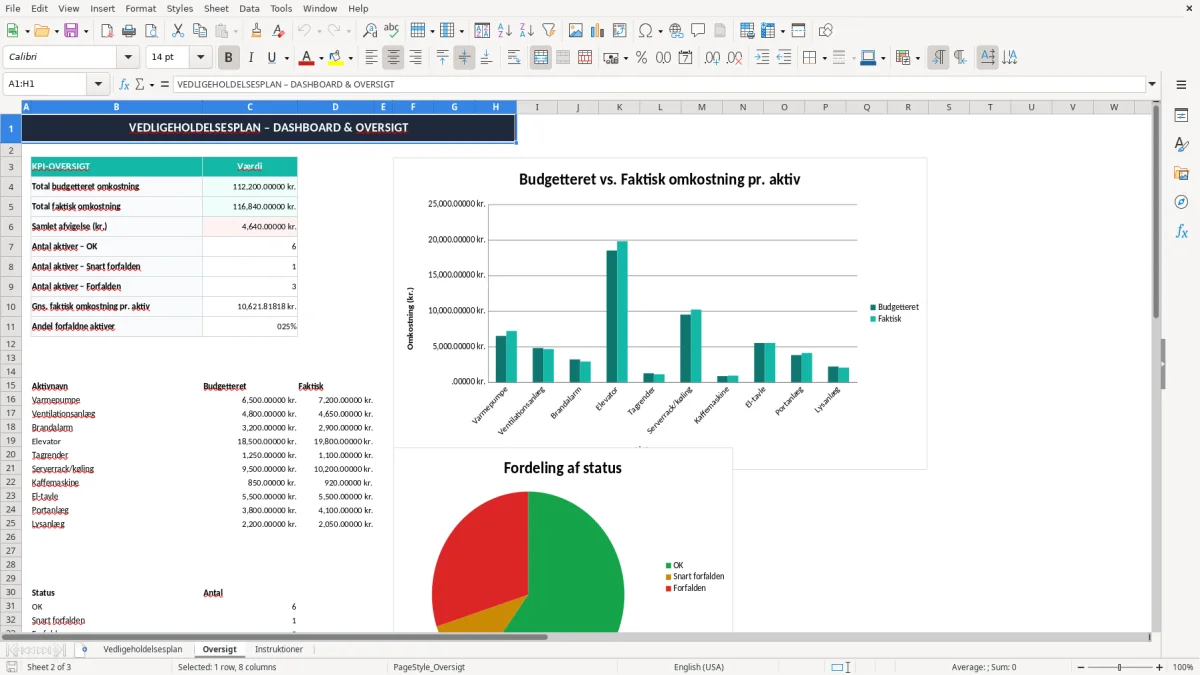Open the Function Wizard fx icon
Image resolution: width=1200 pixels, height=675 pixels.
pos(124,85)
